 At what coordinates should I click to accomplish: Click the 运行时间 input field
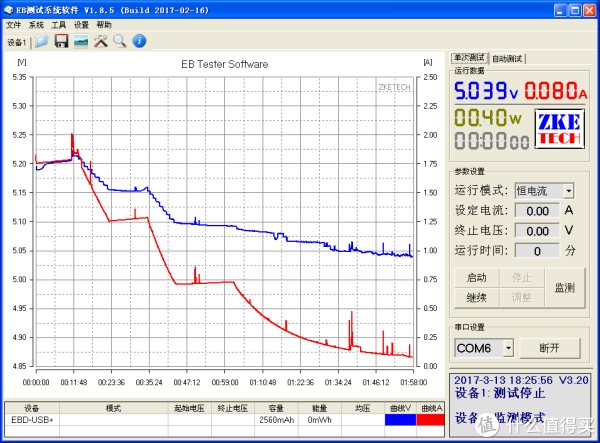tap(537, 251)
